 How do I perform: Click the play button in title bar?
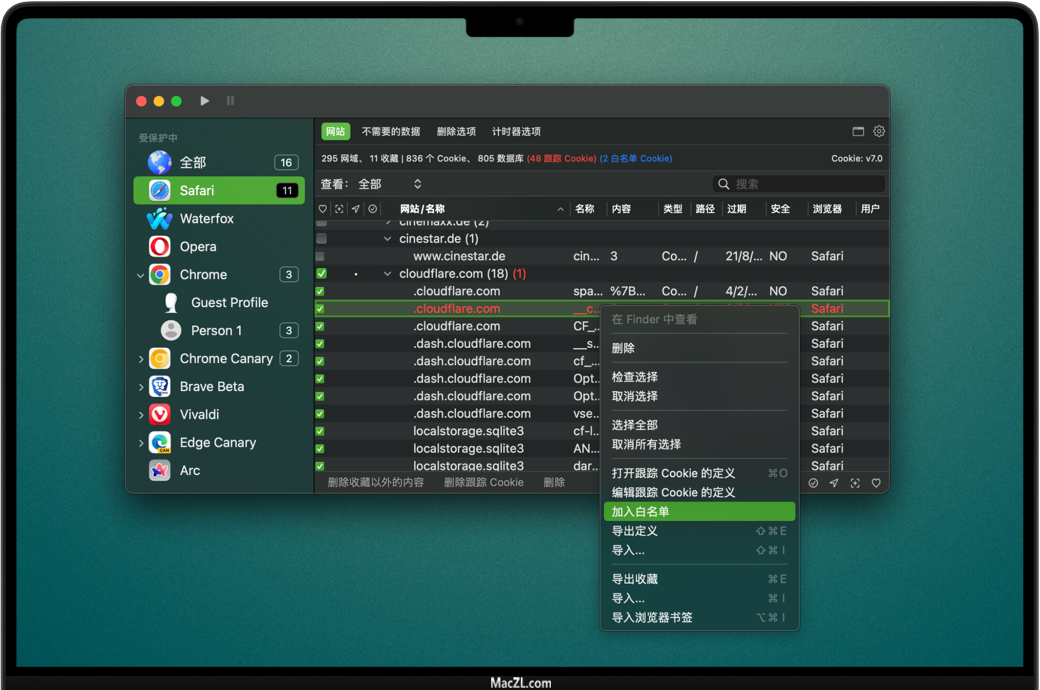tap(205, 101)
